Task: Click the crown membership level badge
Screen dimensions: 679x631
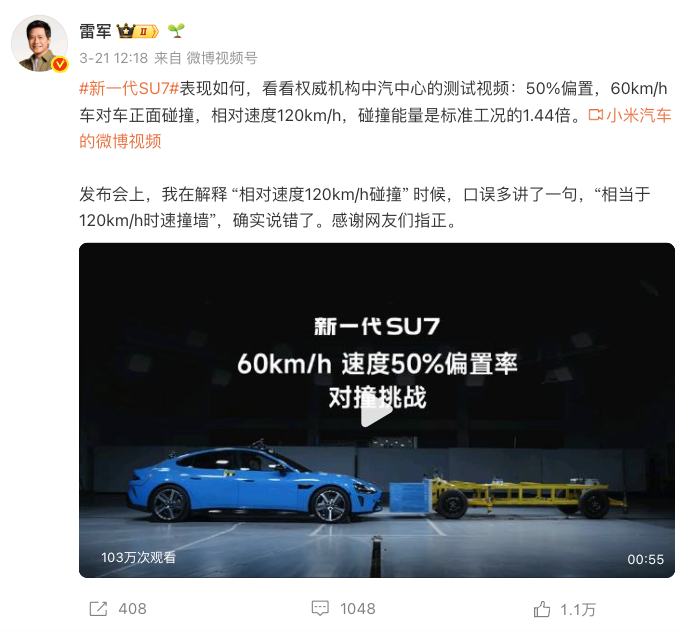Action: (138, 31)
